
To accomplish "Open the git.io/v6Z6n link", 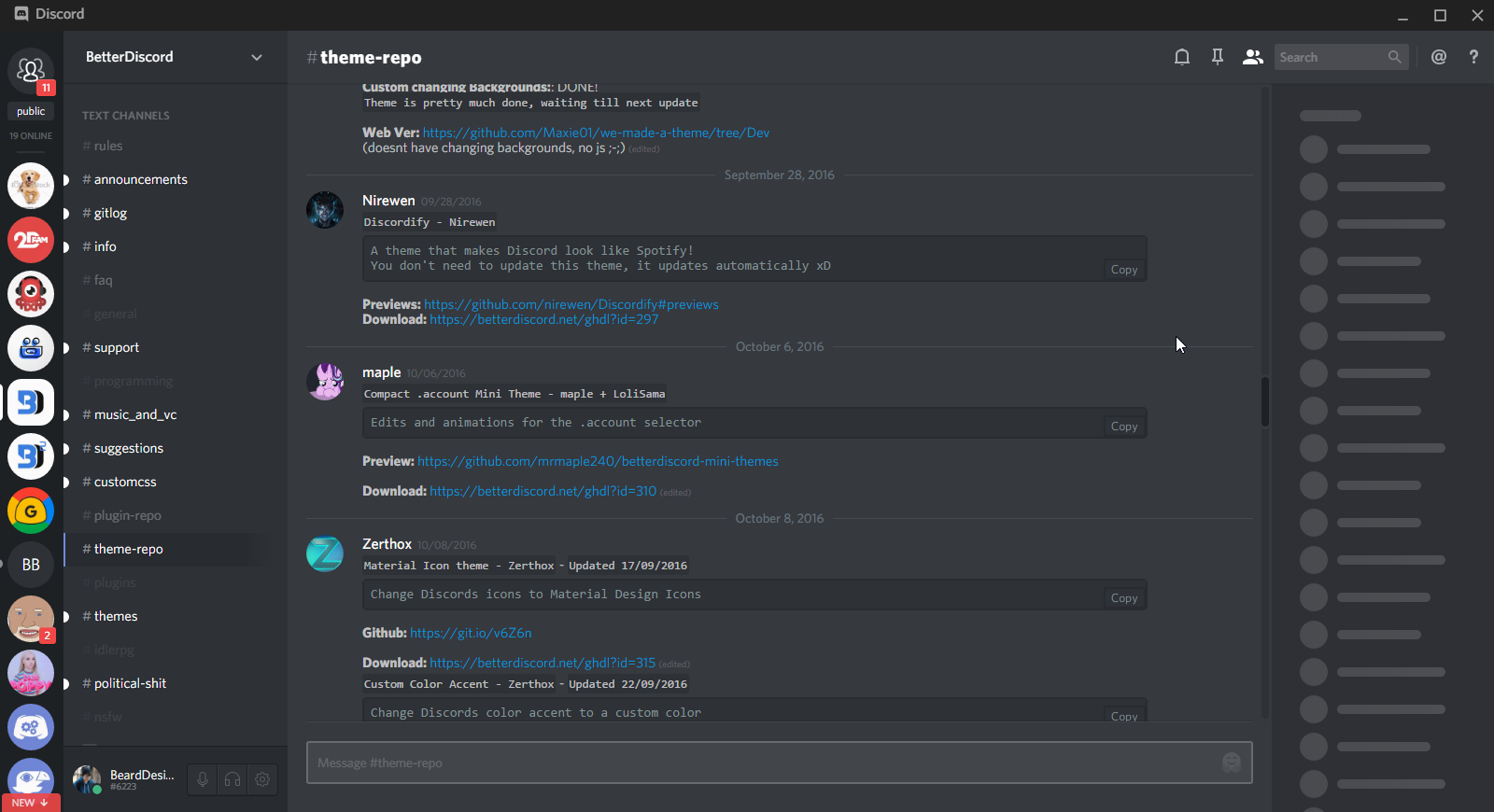I will pyautogui.click(x=471, y=633).
